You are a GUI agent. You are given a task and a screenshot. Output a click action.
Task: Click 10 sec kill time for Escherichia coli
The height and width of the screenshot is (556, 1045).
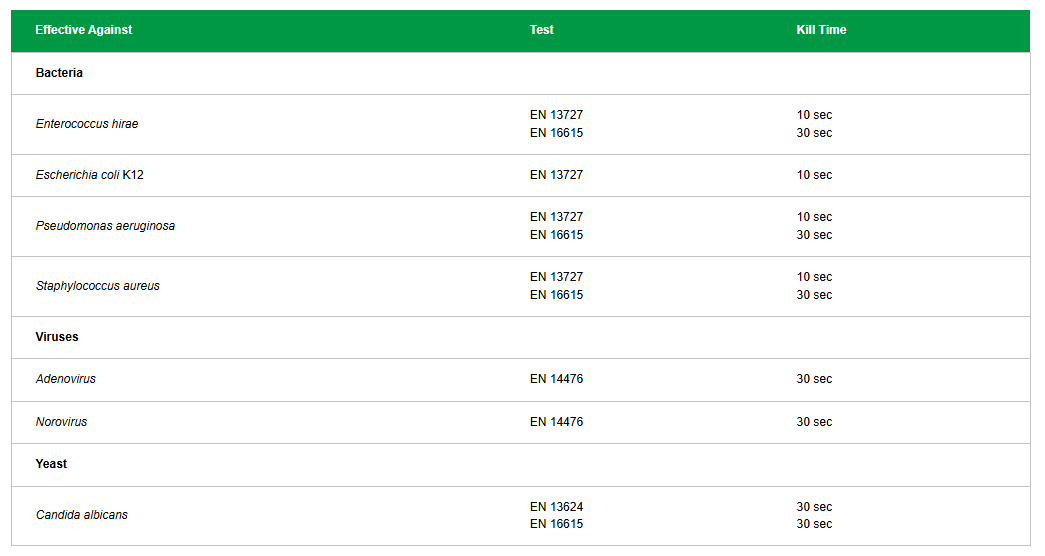(814, 175)
